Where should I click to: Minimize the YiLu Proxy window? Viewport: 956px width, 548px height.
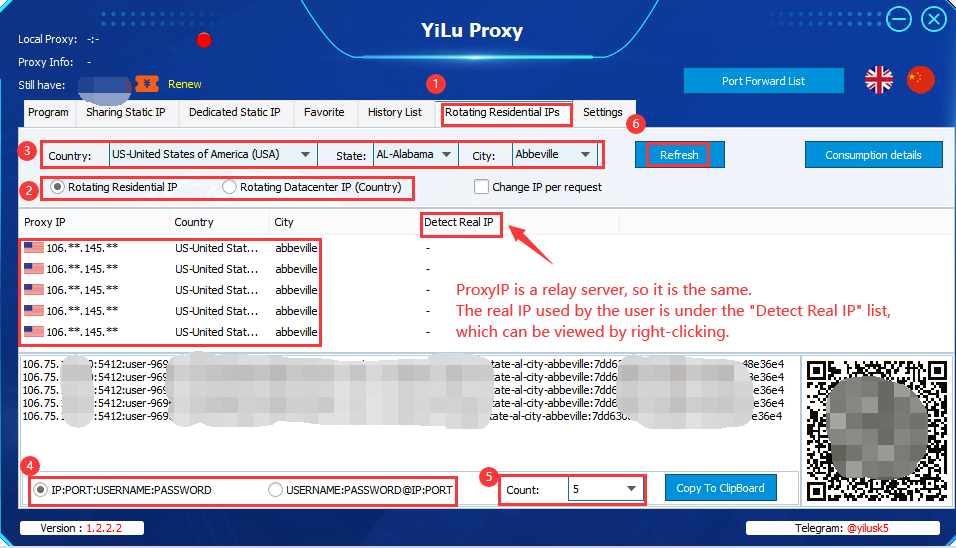pyautogui.click(x=899, y=19)
